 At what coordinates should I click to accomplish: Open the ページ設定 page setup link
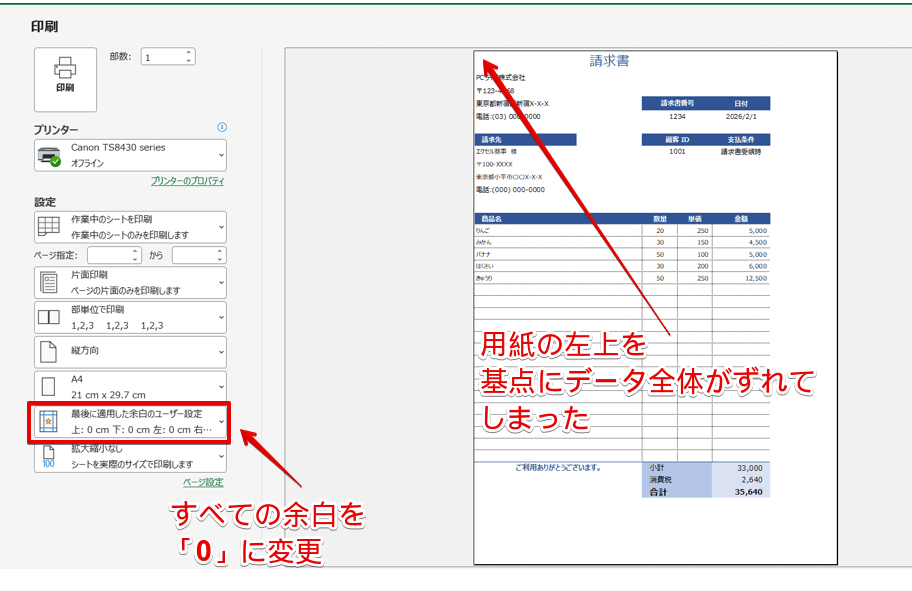coord(201,484)
